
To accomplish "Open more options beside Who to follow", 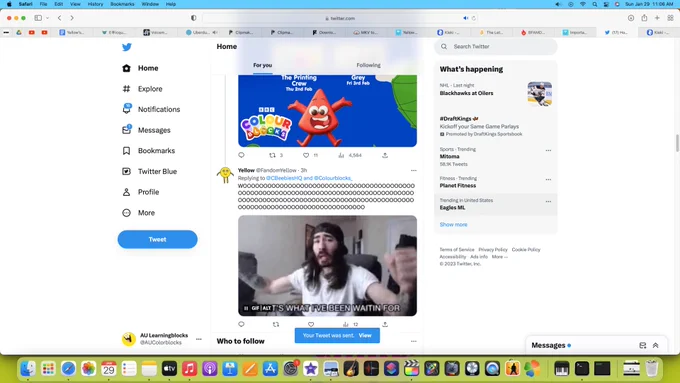I will pos(414,341).
